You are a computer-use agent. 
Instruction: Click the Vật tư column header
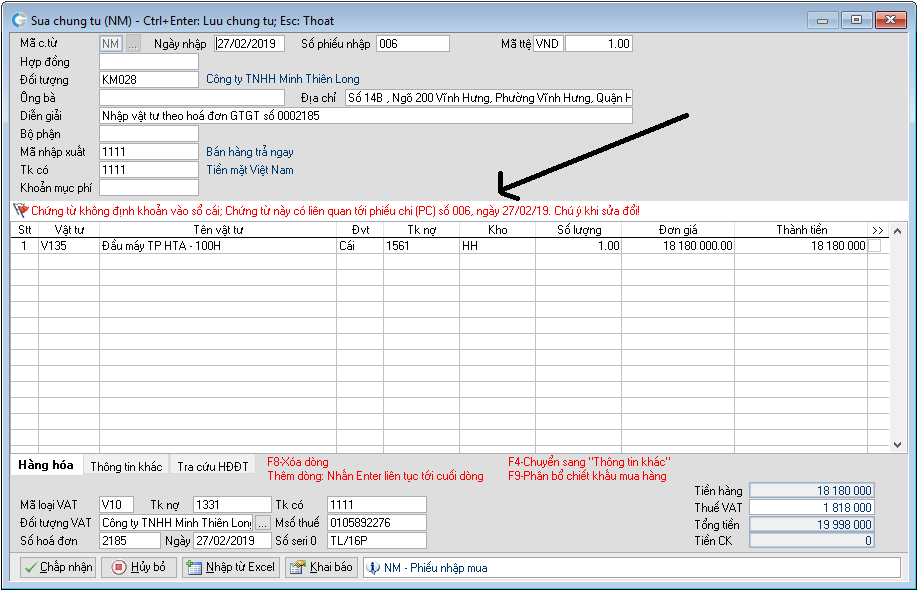(69, 230)
